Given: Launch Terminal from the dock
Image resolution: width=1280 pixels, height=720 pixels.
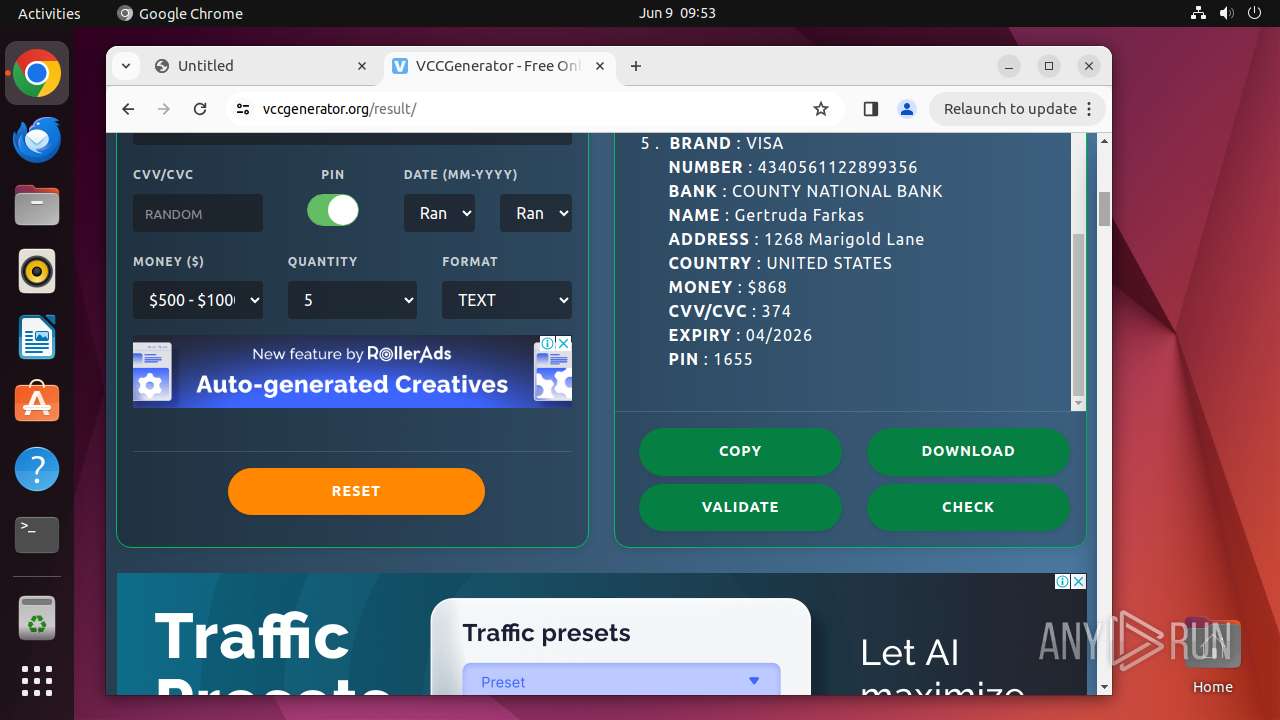Looking at the screenshot, I should 37,535.
